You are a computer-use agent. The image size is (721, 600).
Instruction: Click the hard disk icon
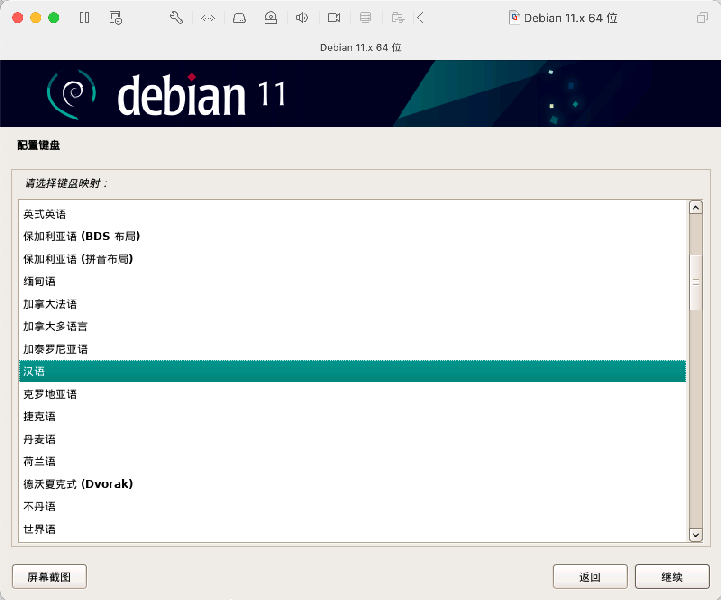[x=239, y=18]
